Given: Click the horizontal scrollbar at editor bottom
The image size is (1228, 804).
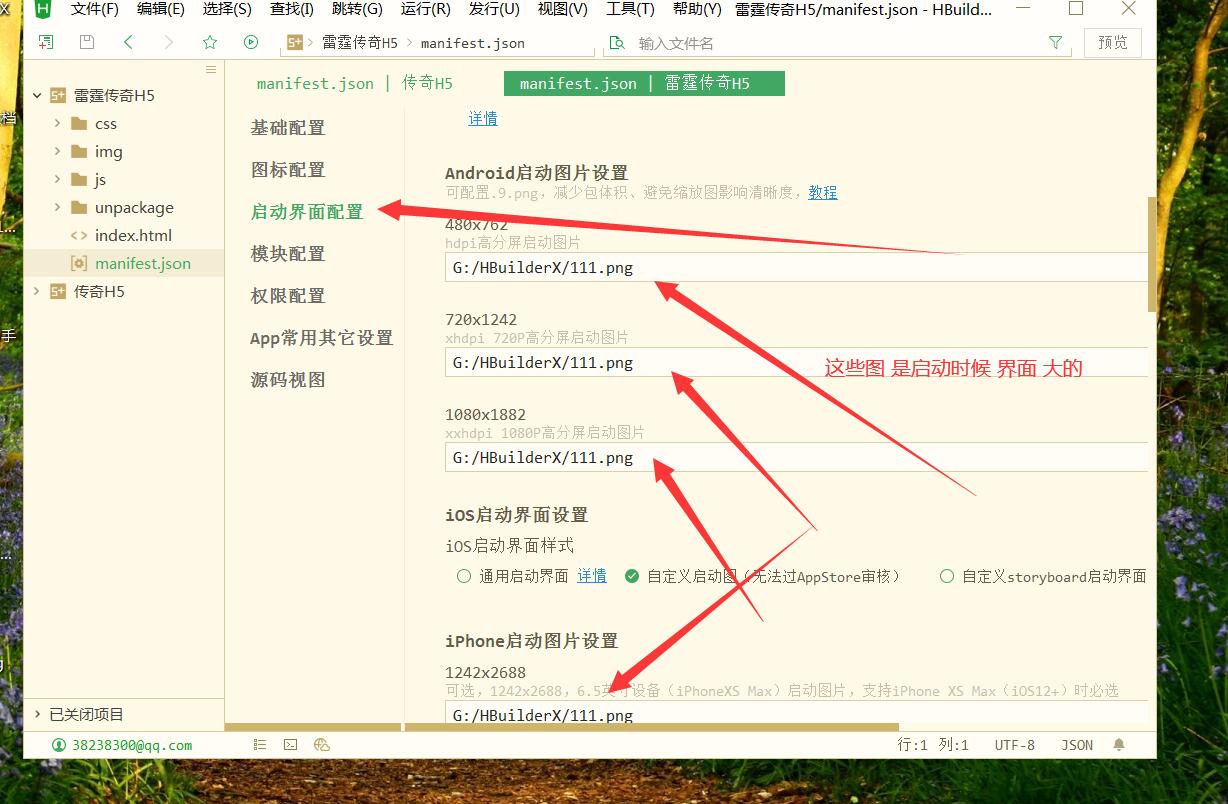Looking at the screenshot, I should point(650,728).
